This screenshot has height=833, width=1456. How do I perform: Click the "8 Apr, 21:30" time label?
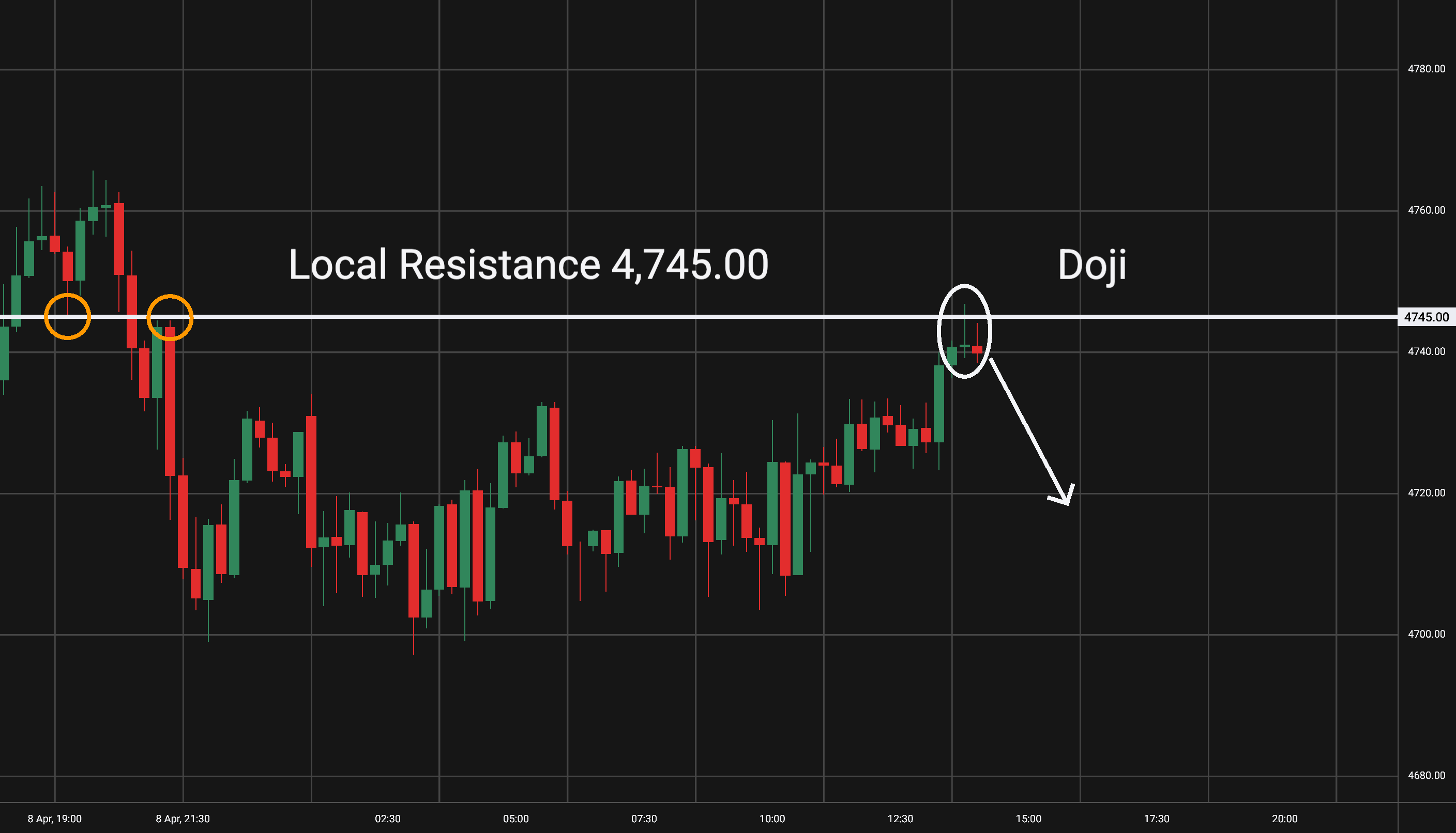point(183,819)
